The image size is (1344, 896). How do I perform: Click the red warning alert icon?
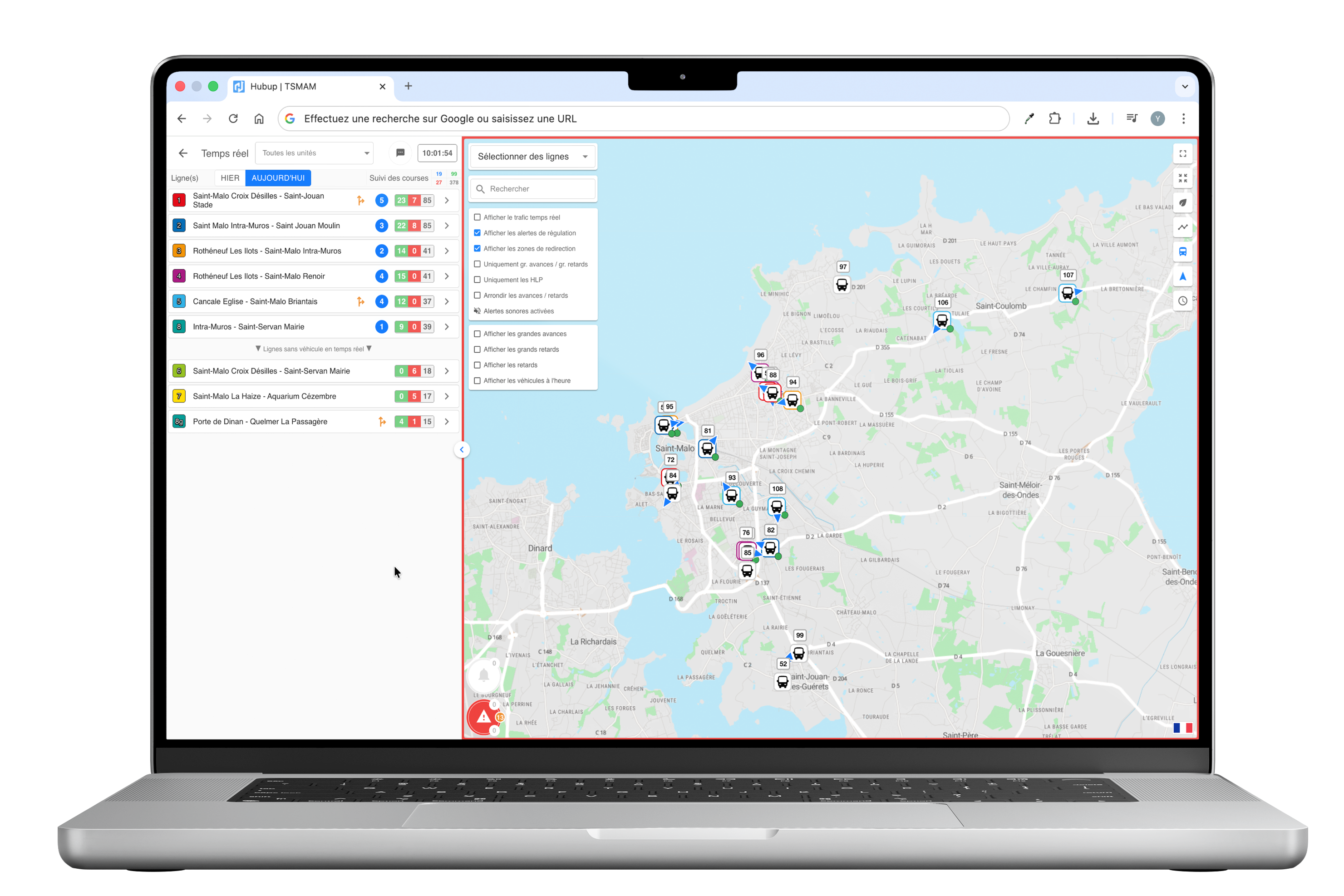(x=483, y=717)
